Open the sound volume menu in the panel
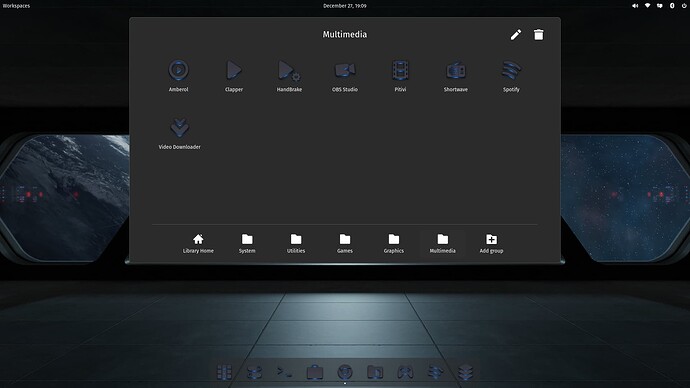690x388 pixels. pos(635,6)
